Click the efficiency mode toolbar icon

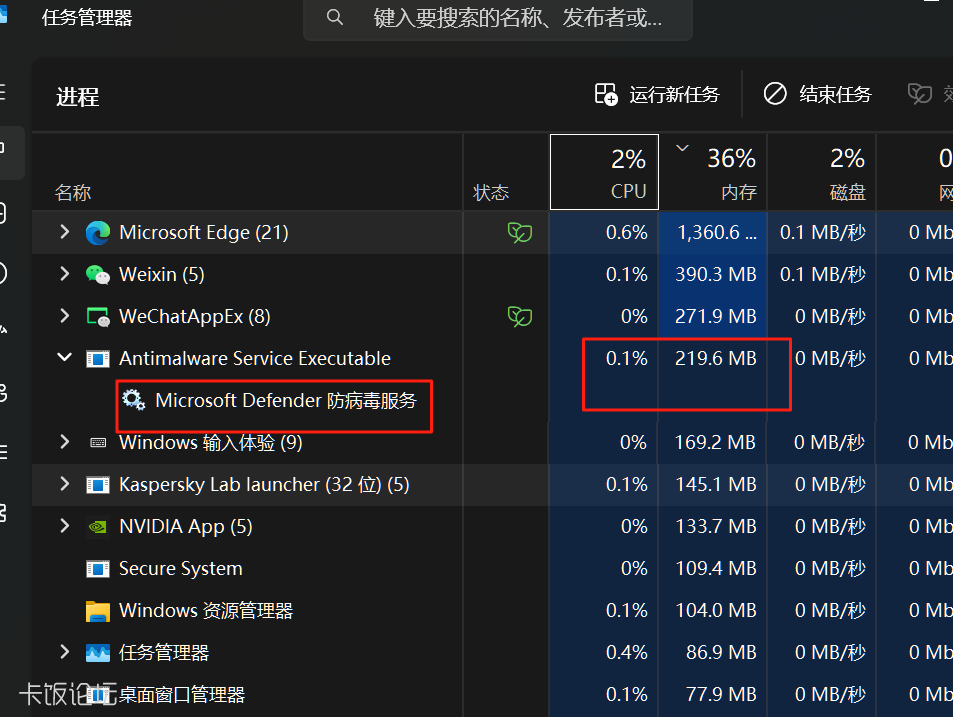tap(920, 94)
